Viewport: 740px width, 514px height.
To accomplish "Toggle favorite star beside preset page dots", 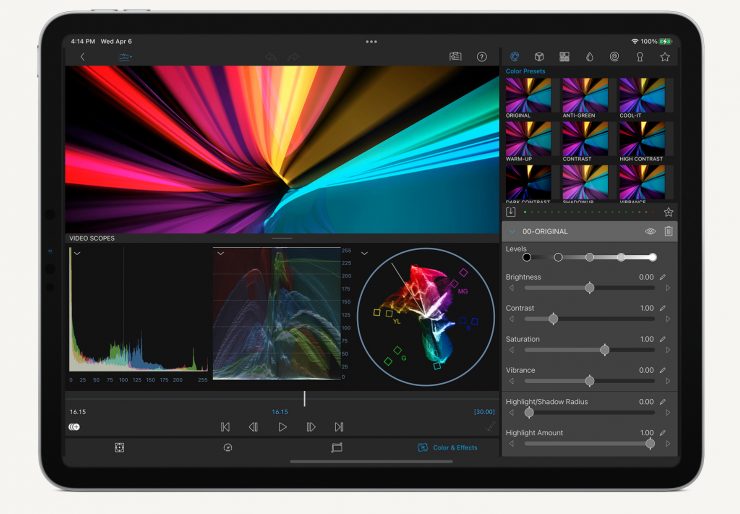I will pyautogui.click(x=668, y=212).
